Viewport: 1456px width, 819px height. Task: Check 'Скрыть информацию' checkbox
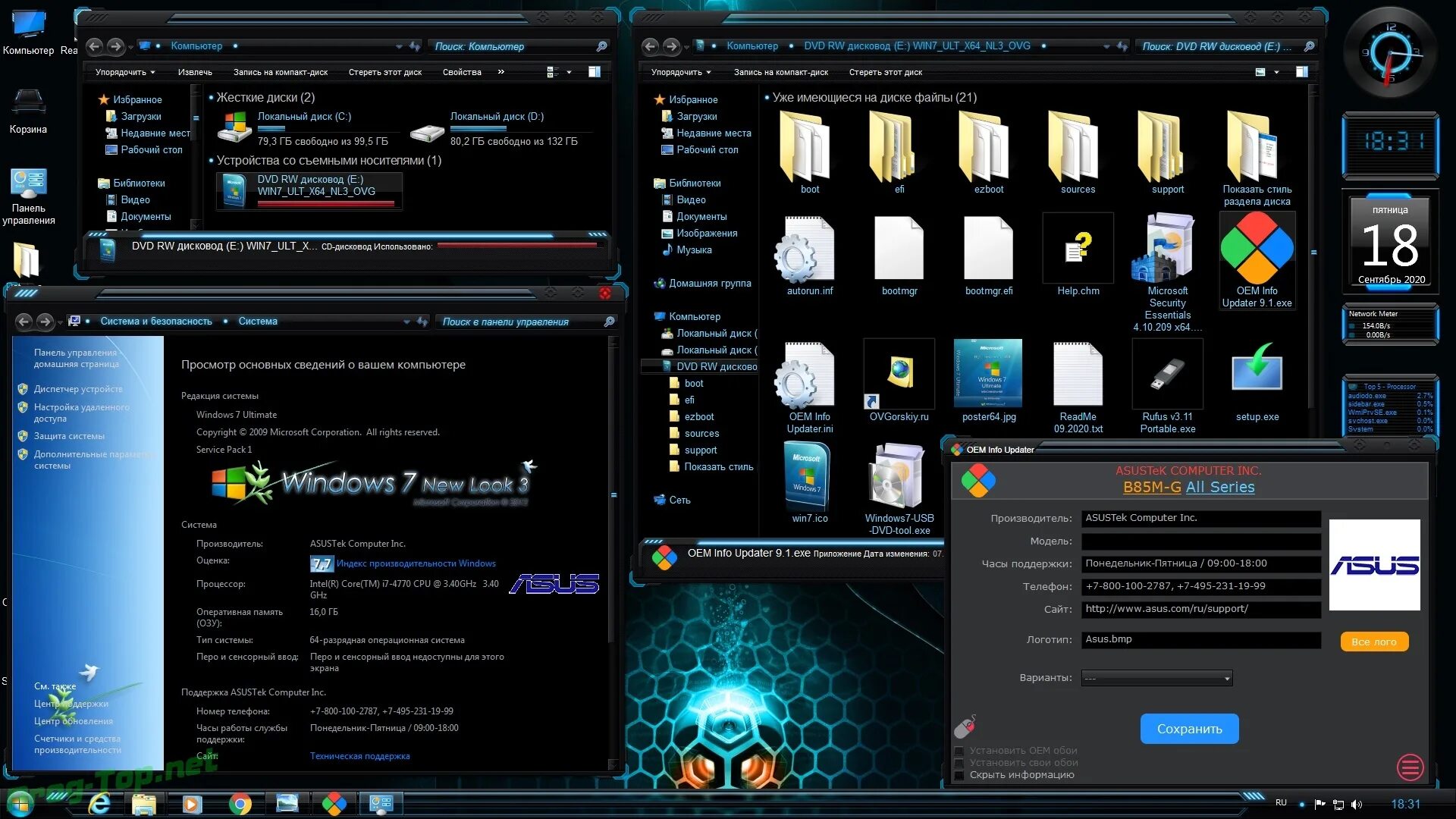959,775
